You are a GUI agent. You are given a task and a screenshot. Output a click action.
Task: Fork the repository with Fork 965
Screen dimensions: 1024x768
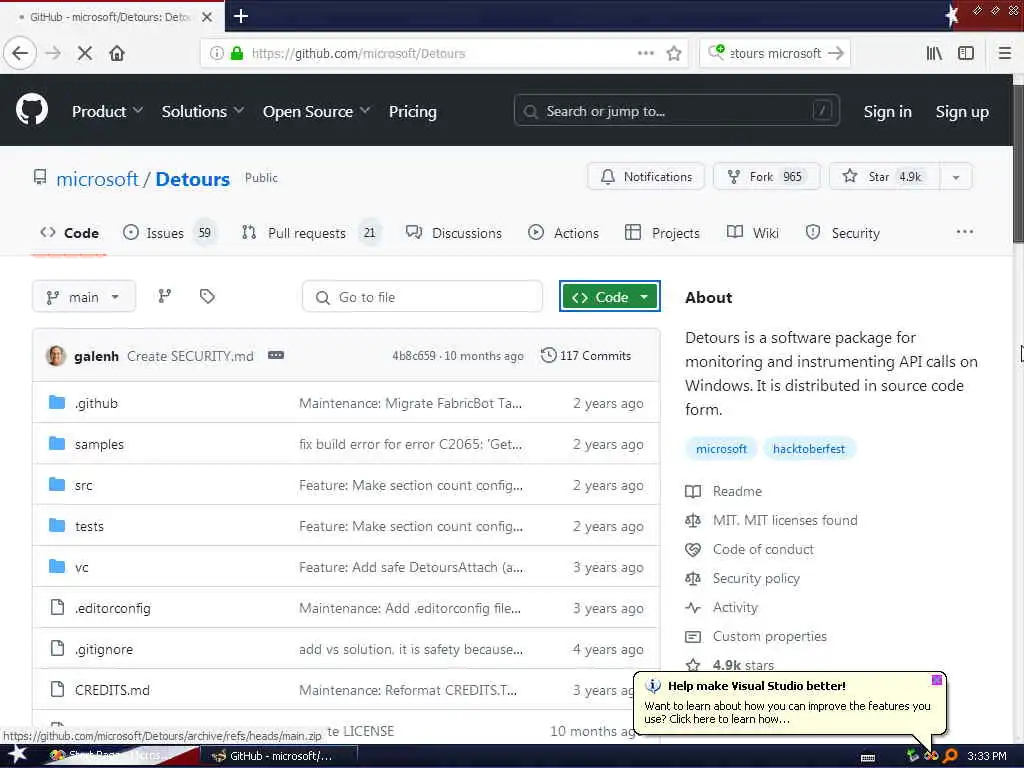(767, 176)
